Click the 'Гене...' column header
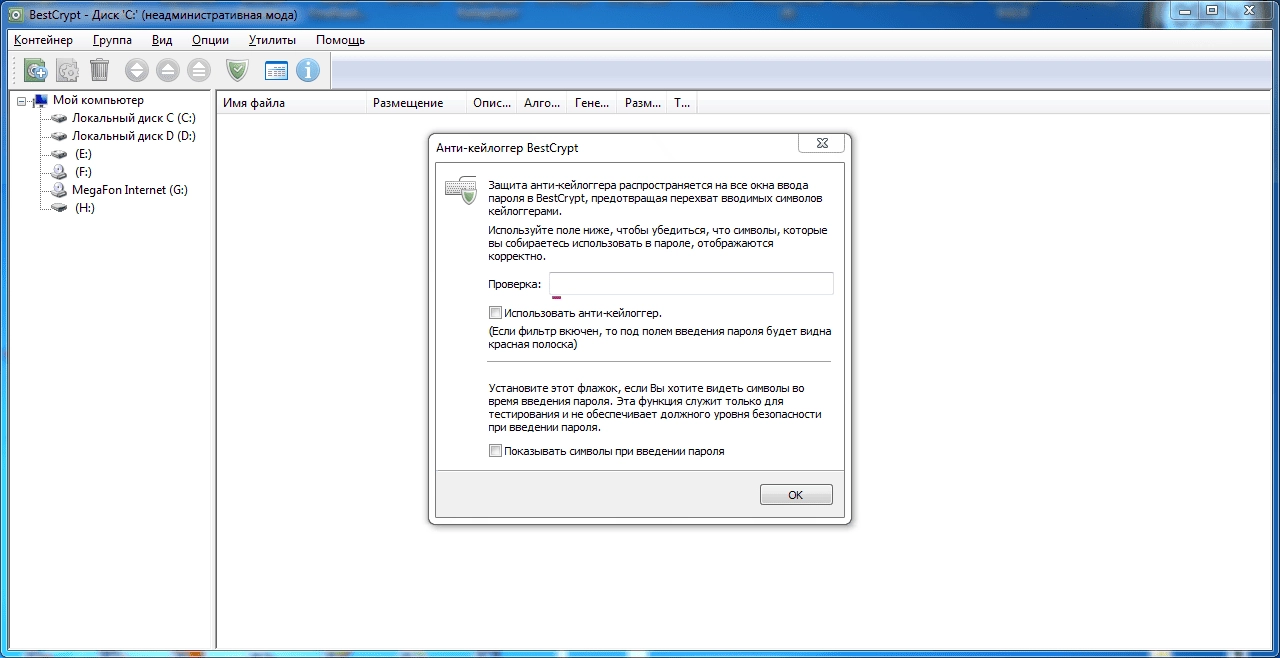Viewport: 1280px width, 658px height. pos(592,102)
